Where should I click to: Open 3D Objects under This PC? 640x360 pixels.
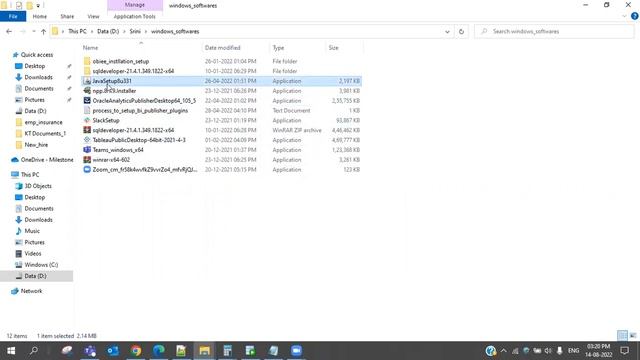tap(38, 186)
